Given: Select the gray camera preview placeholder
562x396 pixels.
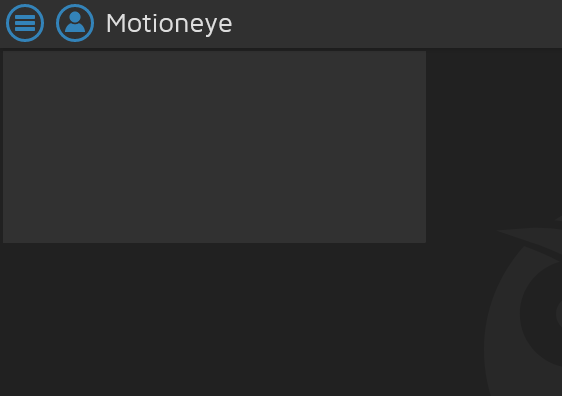Looking at the screenshot, I should [x=214, y=147].
